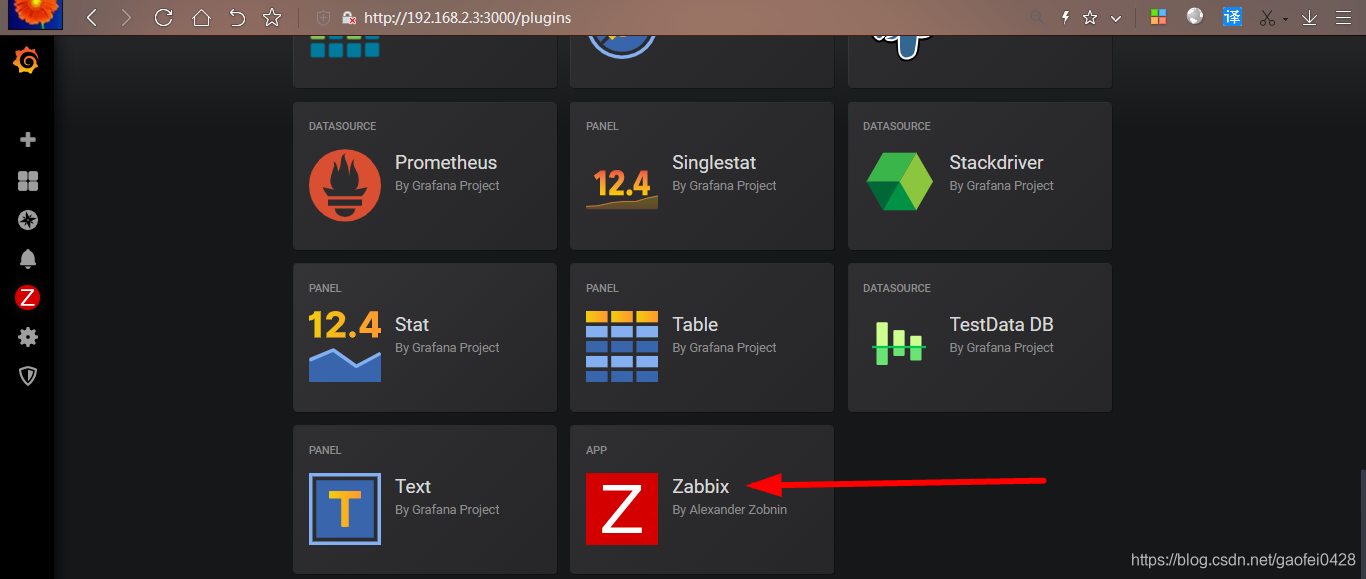Open the Zabbix app icon in sidebar

coord(28,297)
